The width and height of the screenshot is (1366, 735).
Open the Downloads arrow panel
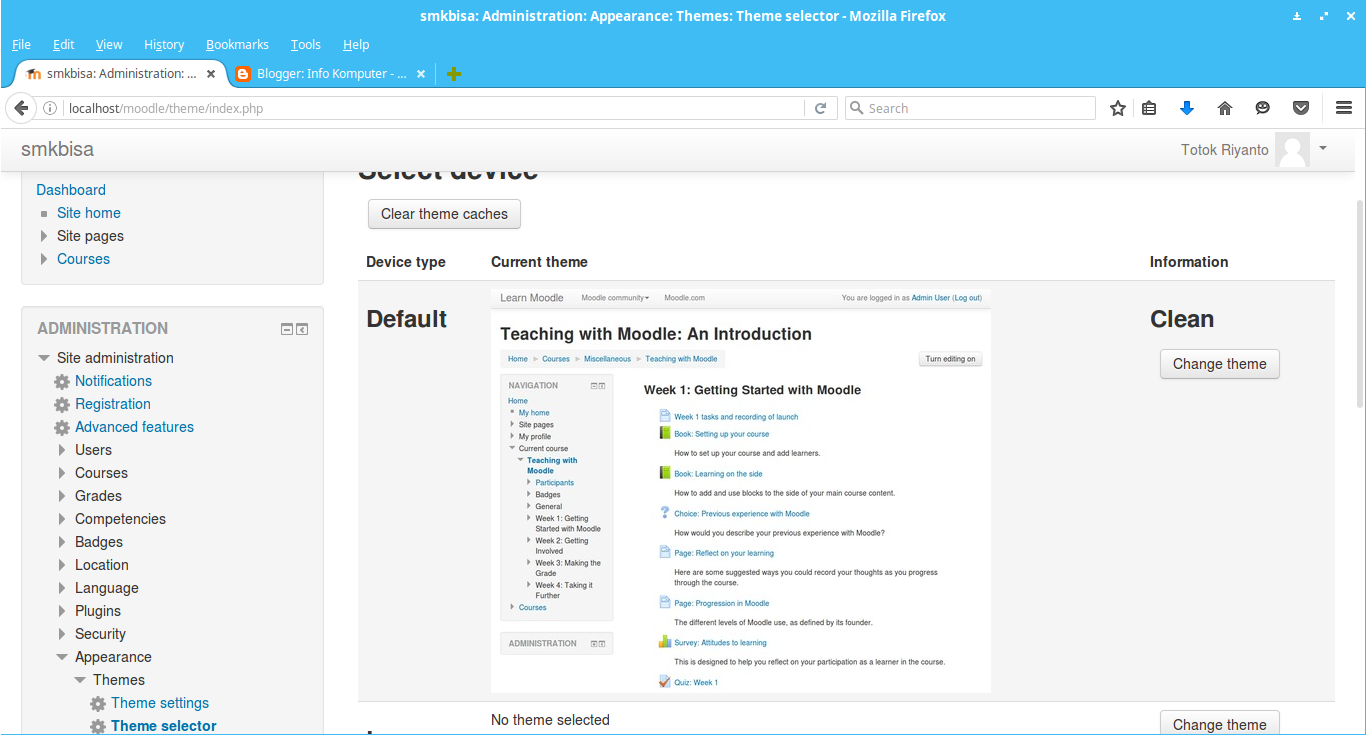pyautogui.click(x=1187, y=108)
